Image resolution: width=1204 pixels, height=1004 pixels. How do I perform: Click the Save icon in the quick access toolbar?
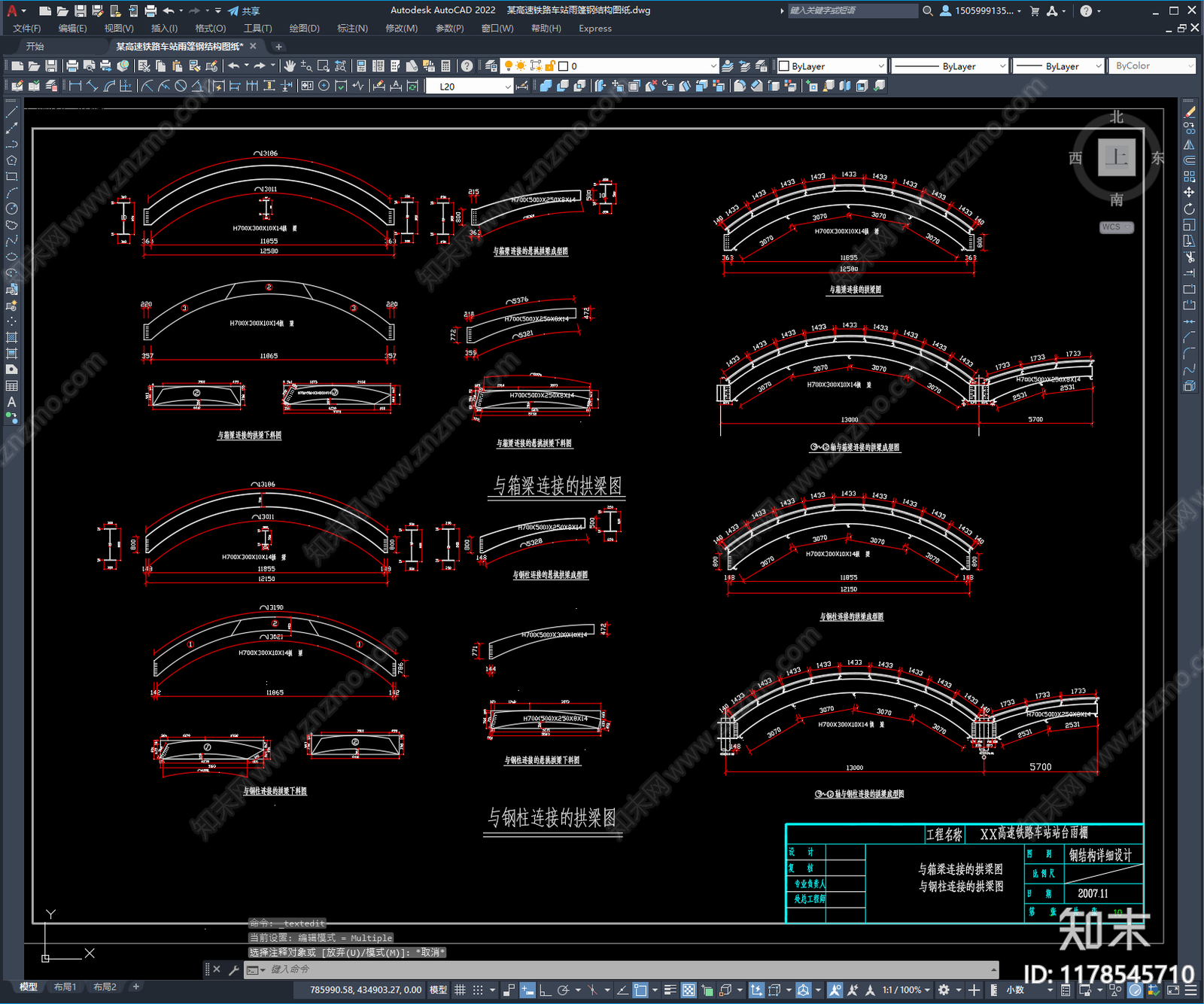point(80,11)
